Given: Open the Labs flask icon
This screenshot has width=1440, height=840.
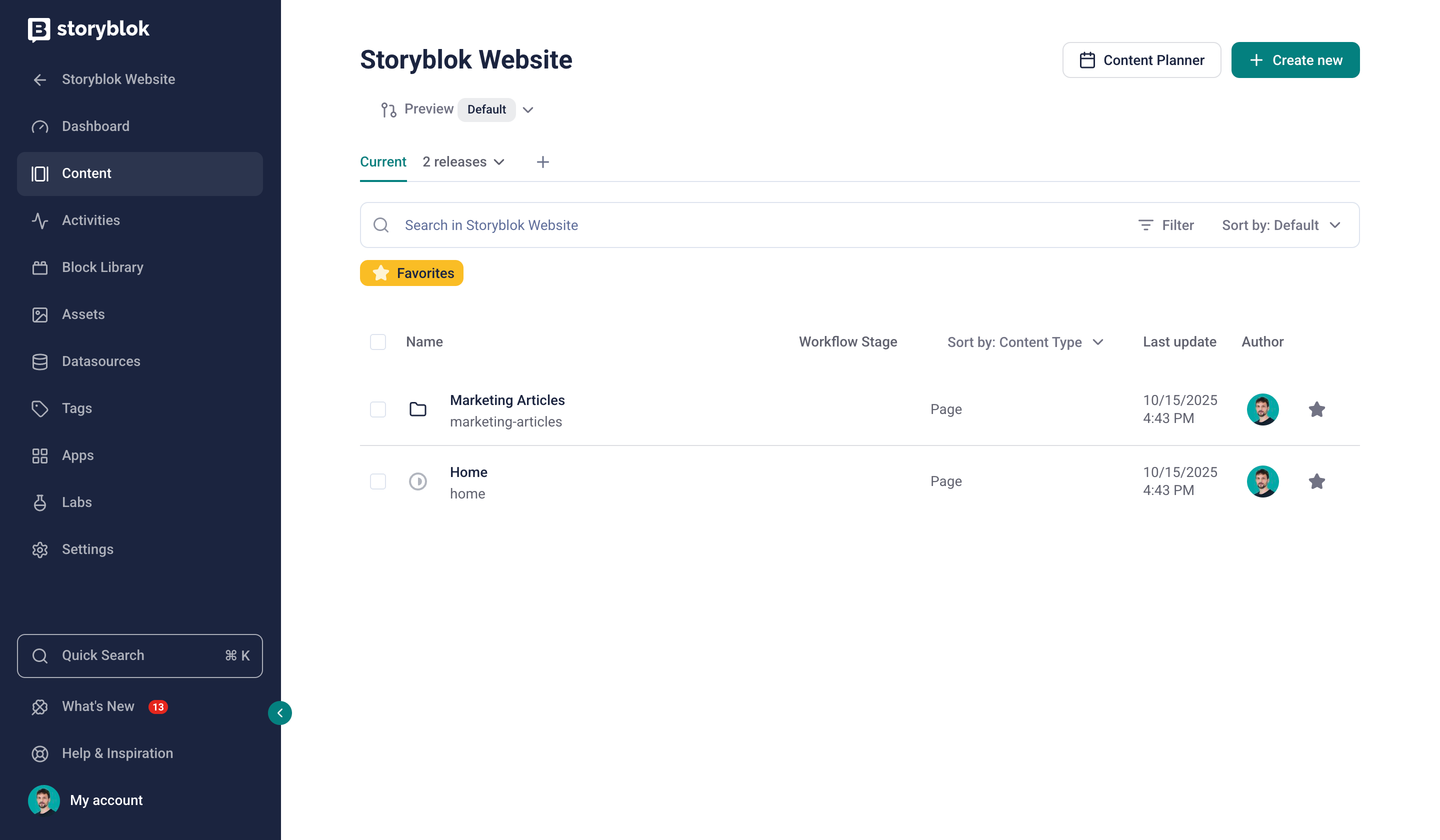Looking at the screenshot, I should point(40,503).
